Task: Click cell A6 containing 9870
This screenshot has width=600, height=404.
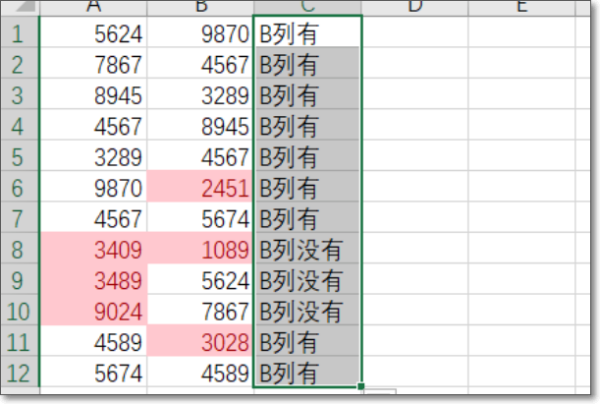Action: point(93,187)
